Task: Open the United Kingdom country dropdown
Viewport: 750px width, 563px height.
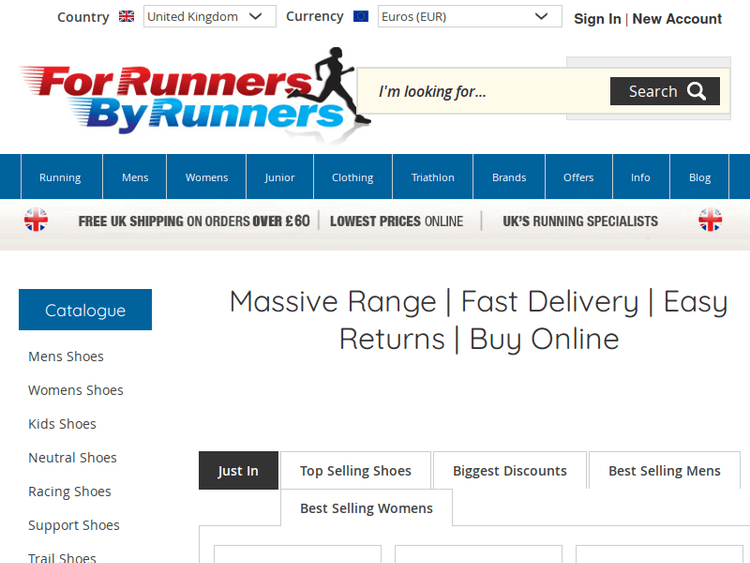Action: click(x=210, y=17)
